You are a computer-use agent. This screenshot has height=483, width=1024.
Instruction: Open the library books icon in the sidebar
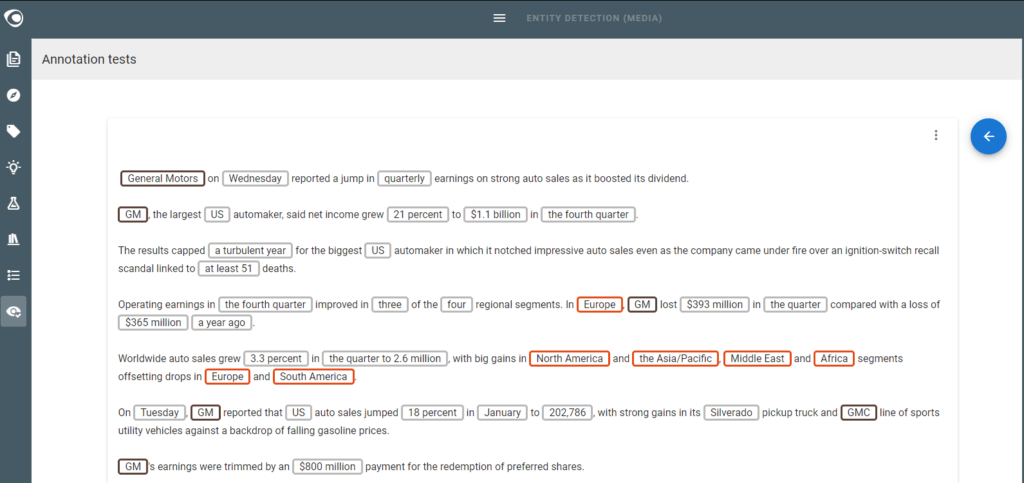(x=14, y=240)
